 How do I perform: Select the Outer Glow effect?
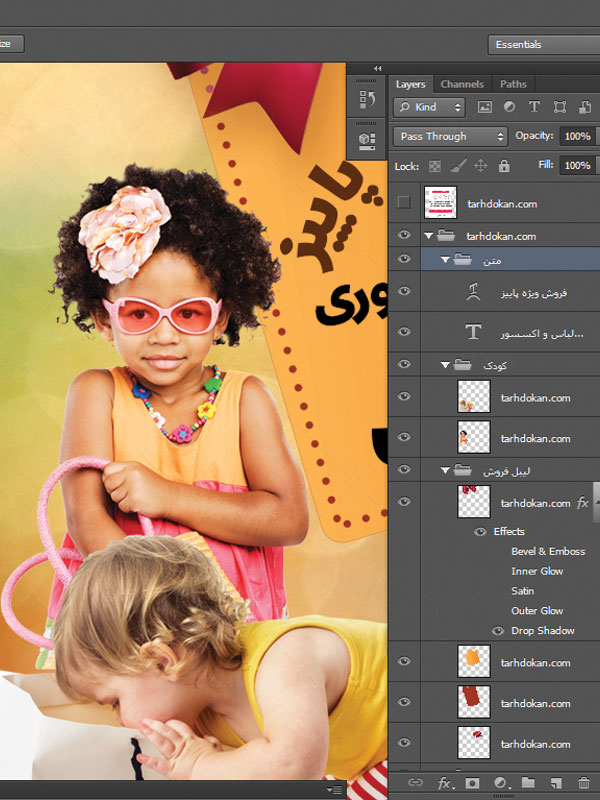tap(537, 611)
